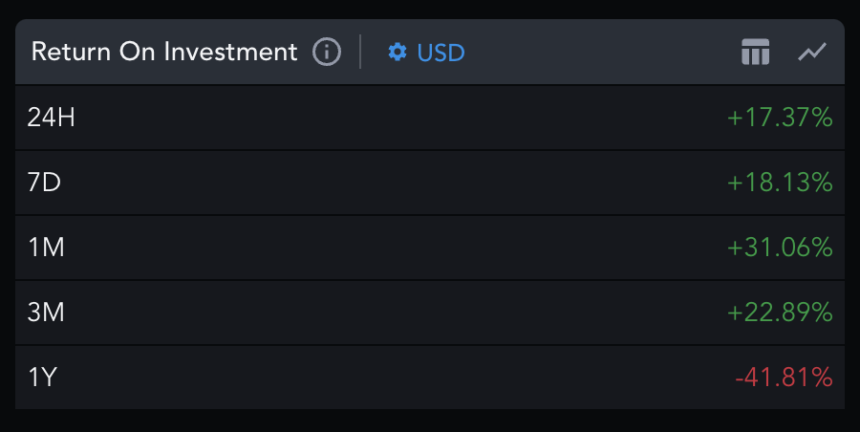Click the empty middle of the 3M row
This screenshot has height=432, width=860.
(x=400, y=313)
